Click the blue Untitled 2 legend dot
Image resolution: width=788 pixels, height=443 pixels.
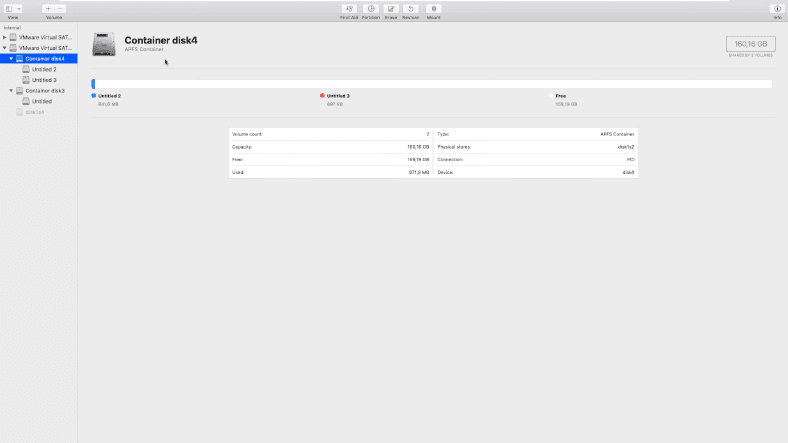click(93, 95)
